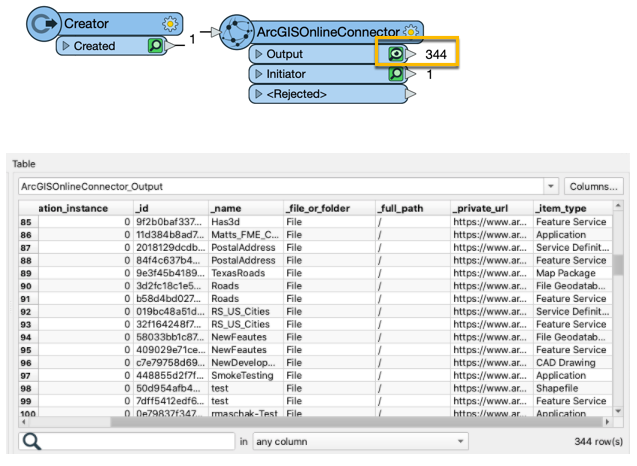Click the ArcGISOnlineConnector globe network icon
Image resolution: width=637 pixels, height=466 pixels.
point(237,32)
